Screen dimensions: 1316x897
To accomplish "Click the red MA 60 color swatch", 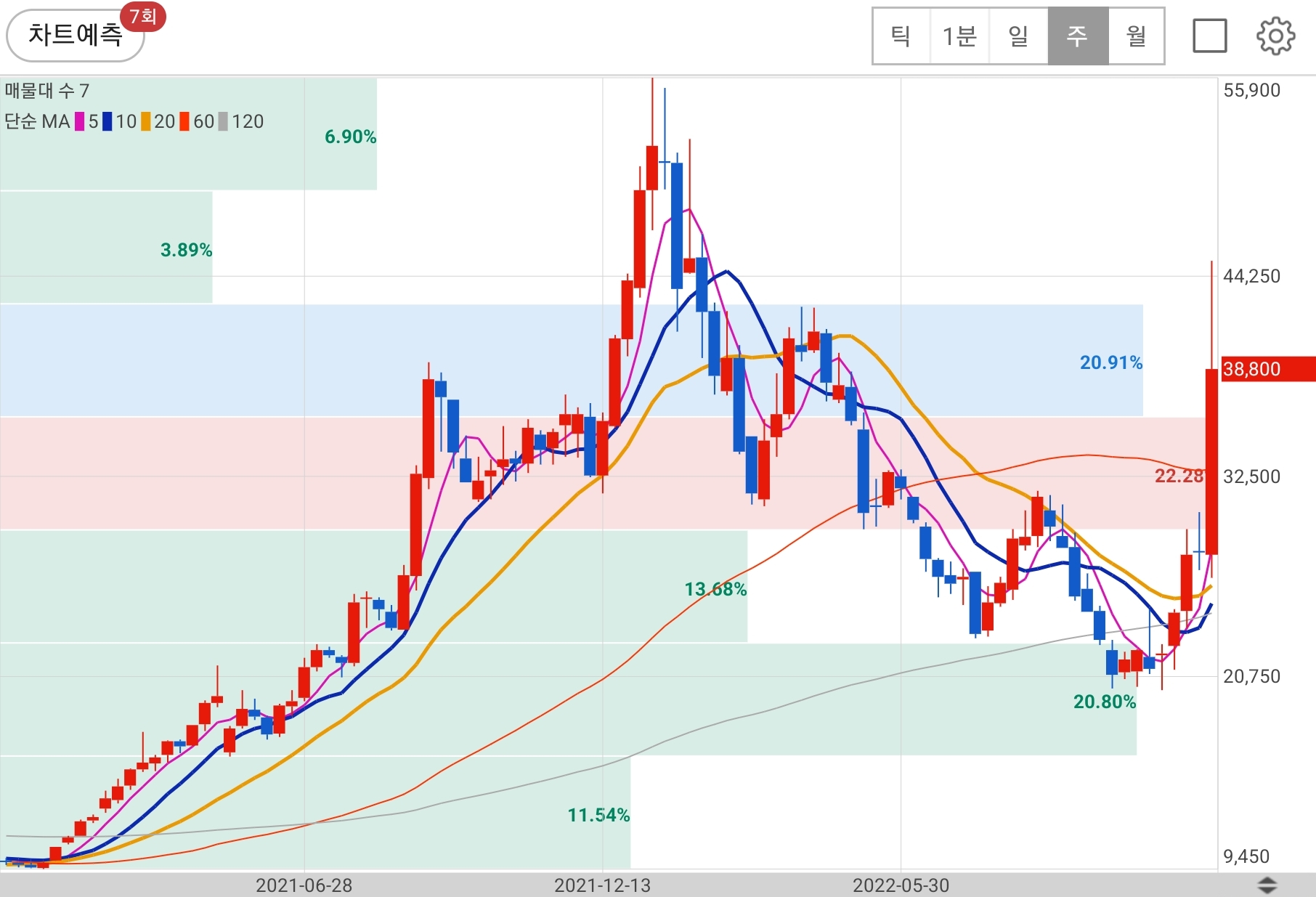I will pyautogui.click(x=184, y=121).
